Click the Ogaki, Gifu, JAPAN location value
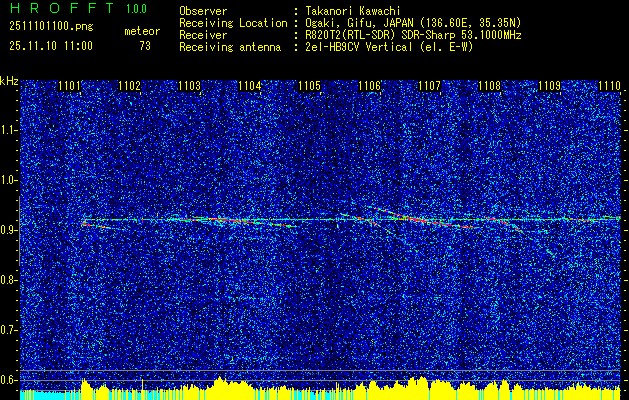Image resolution: width=629 pixels, height=400 pixels. [413, 23]
